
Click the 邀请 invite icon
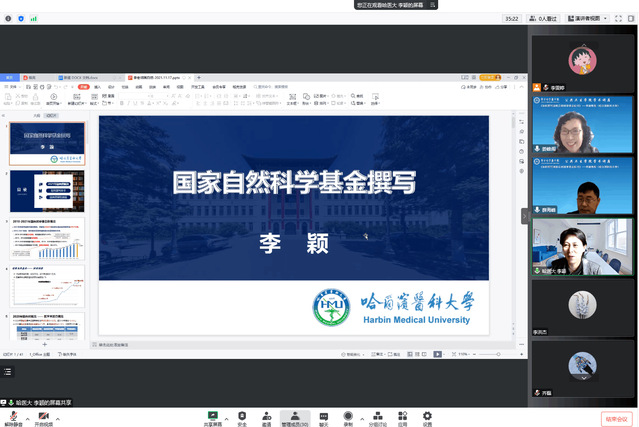click(x=266, y=414)
